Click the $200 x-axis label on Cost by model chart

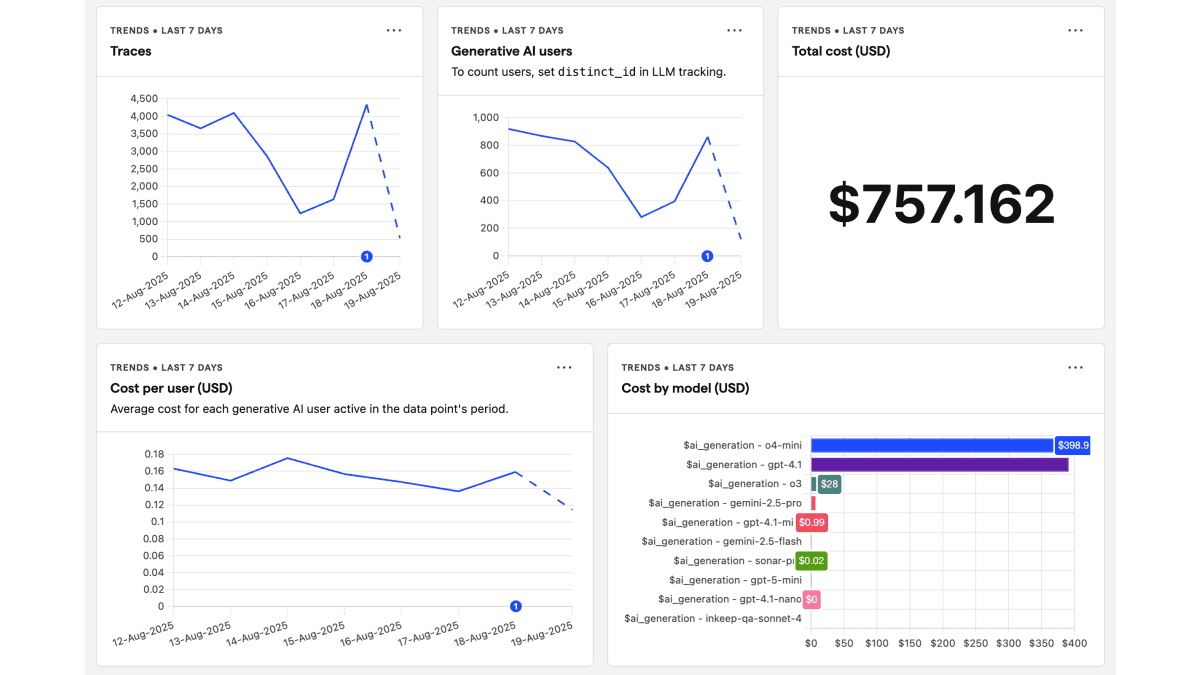pyautogui.click(x=943, y=643)
